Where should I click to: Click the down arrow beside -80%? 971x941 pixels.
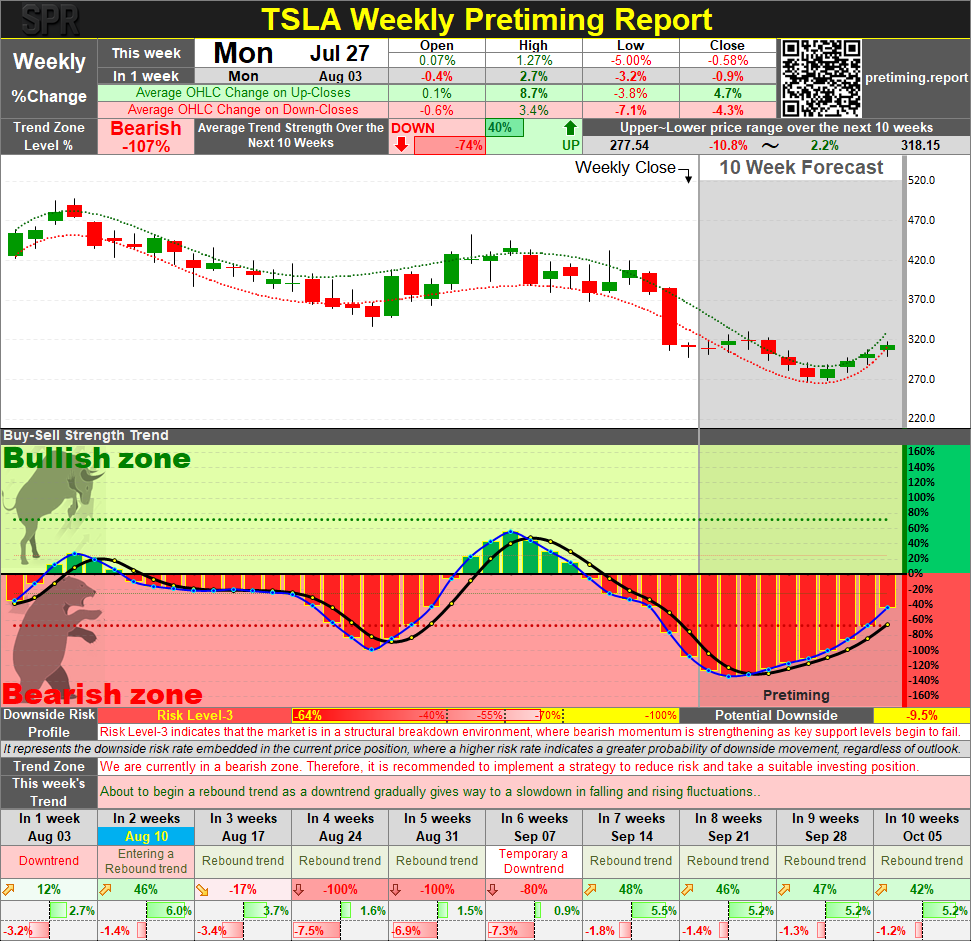pyautogui.click(x=493, y=890)
